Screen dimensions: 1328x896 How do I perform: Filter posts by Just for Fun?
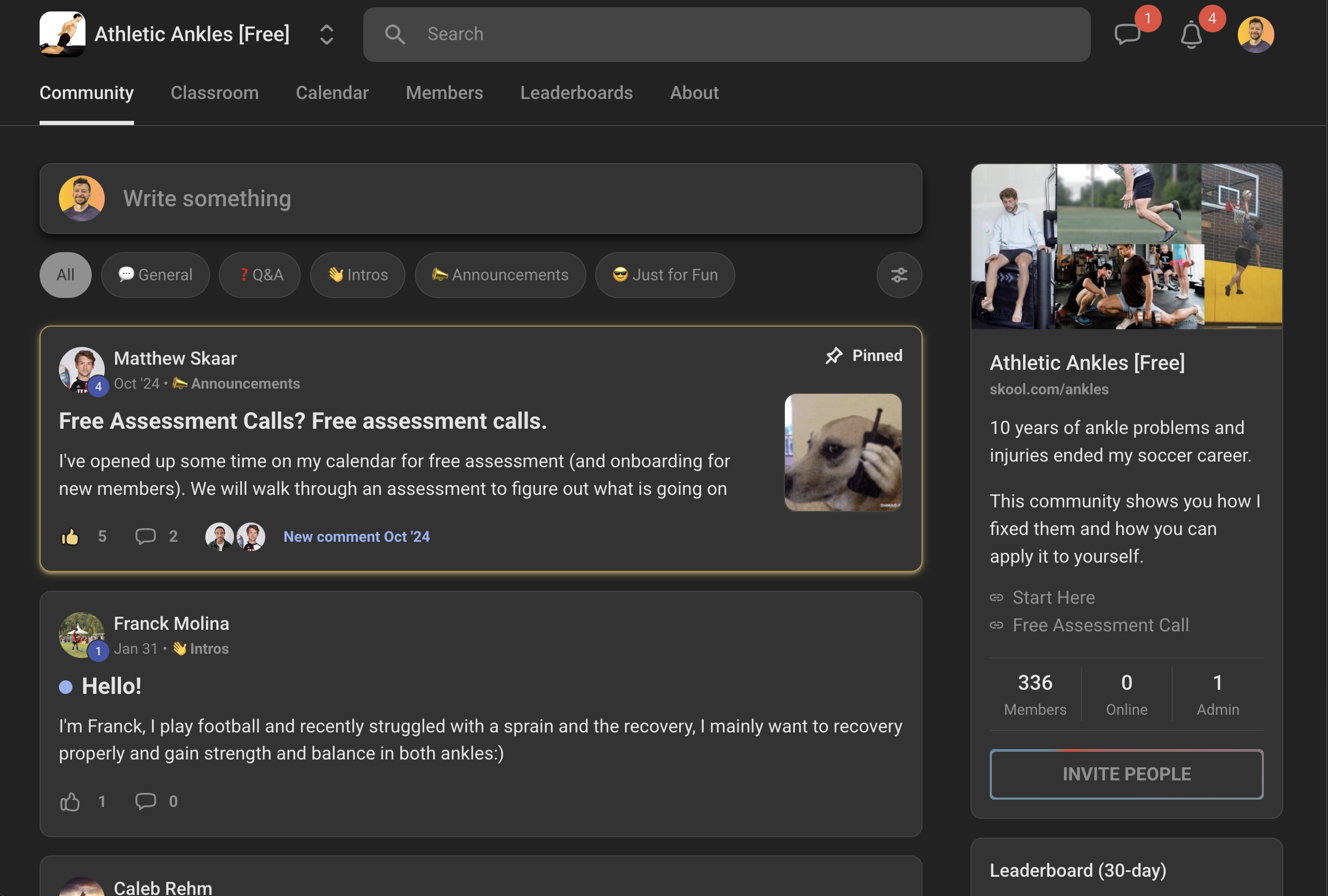(665, 275)
